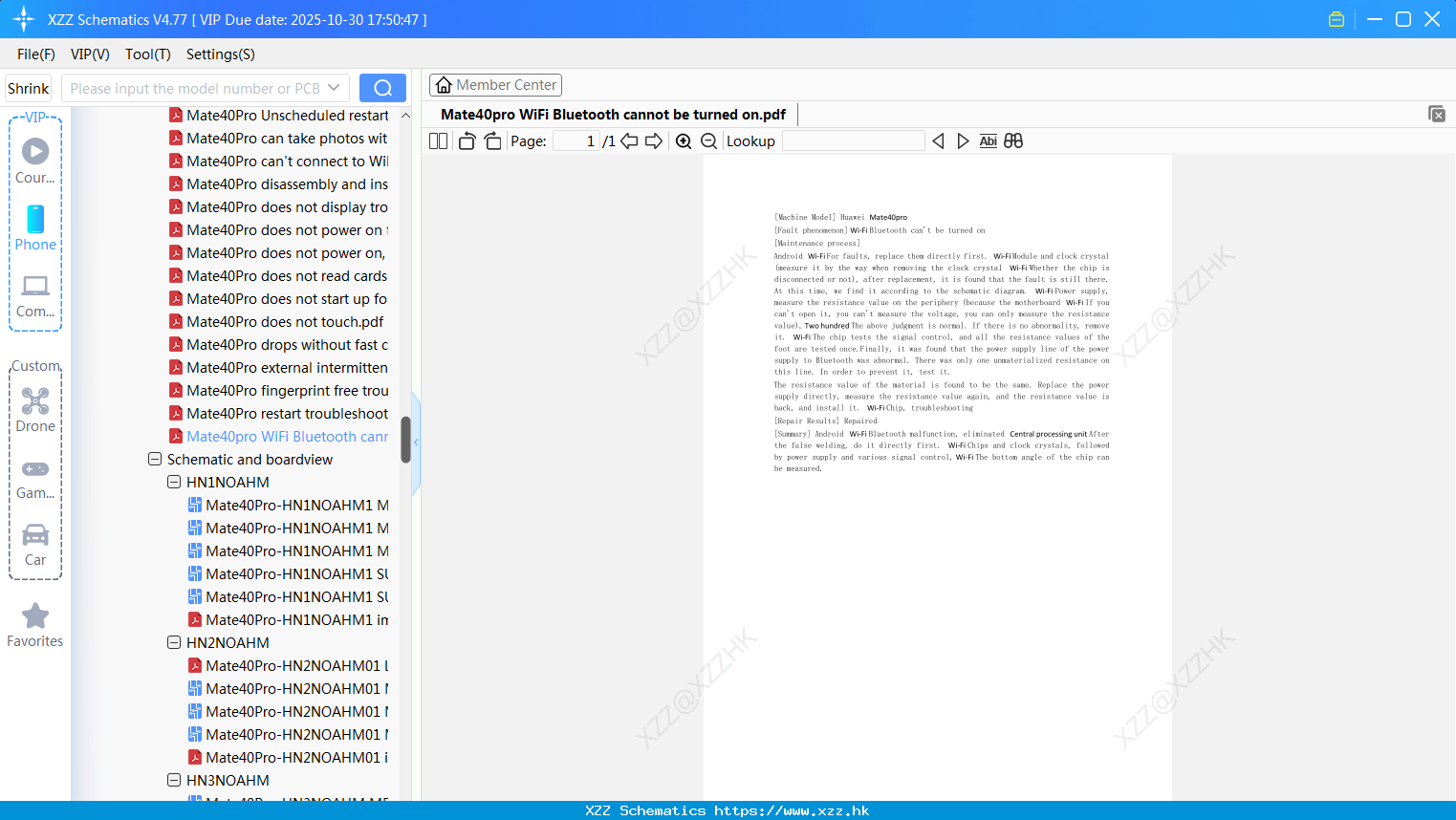Close all tabs icon at right

1437,114
